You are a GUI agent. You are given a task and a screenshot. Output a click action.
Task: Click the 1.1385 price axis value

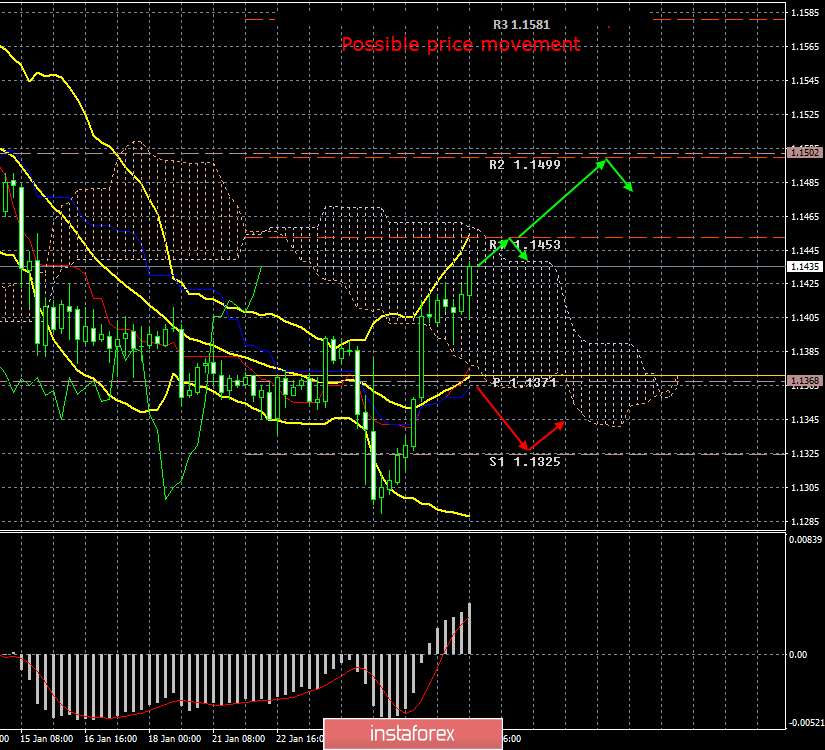[805, 352]
